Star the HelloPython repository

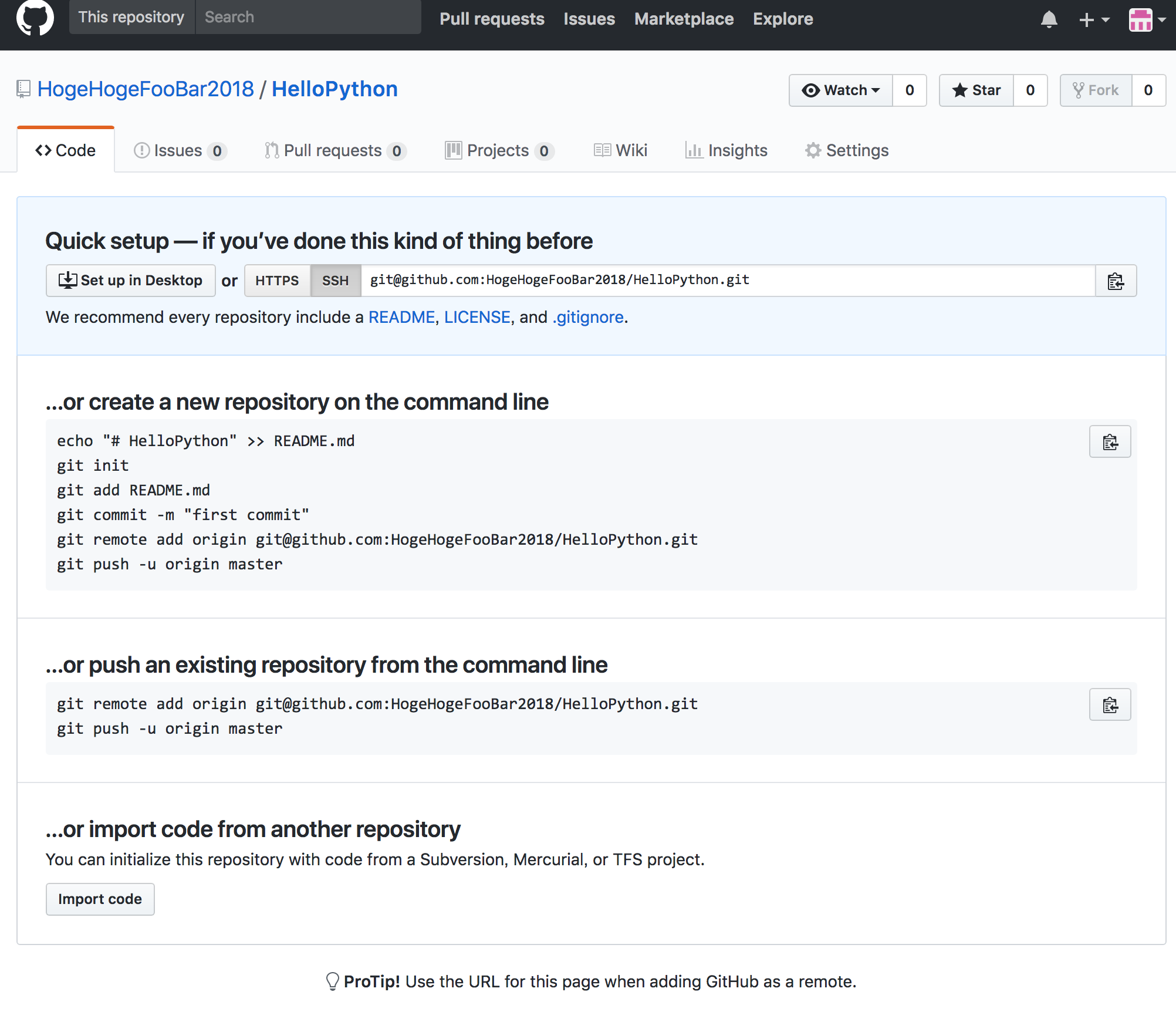(976, 90)
